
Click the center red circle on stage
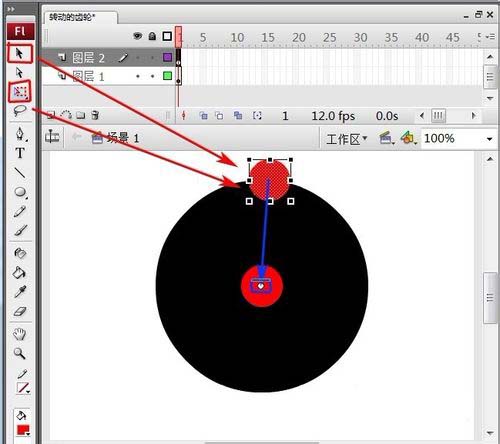(262, 286)
